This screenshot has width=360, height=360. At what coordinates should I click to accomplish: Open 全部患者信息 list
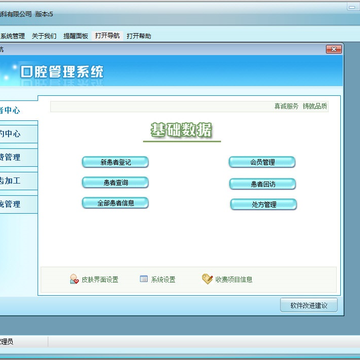(x=115, y=203)
